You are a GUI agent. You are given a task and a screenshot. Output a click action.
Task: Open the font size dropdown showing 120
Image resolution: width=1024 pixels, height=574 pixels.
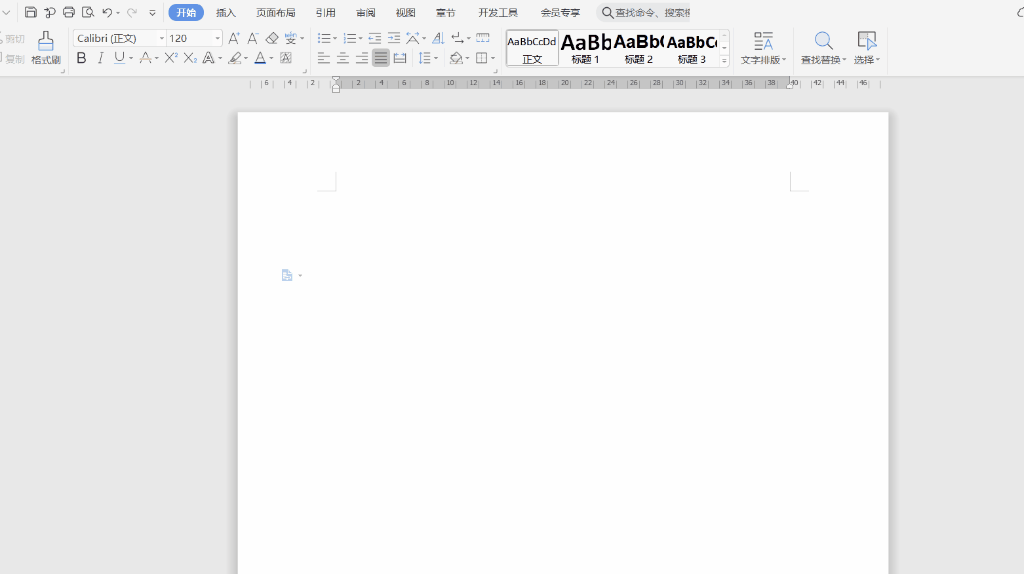coord(218,38)
